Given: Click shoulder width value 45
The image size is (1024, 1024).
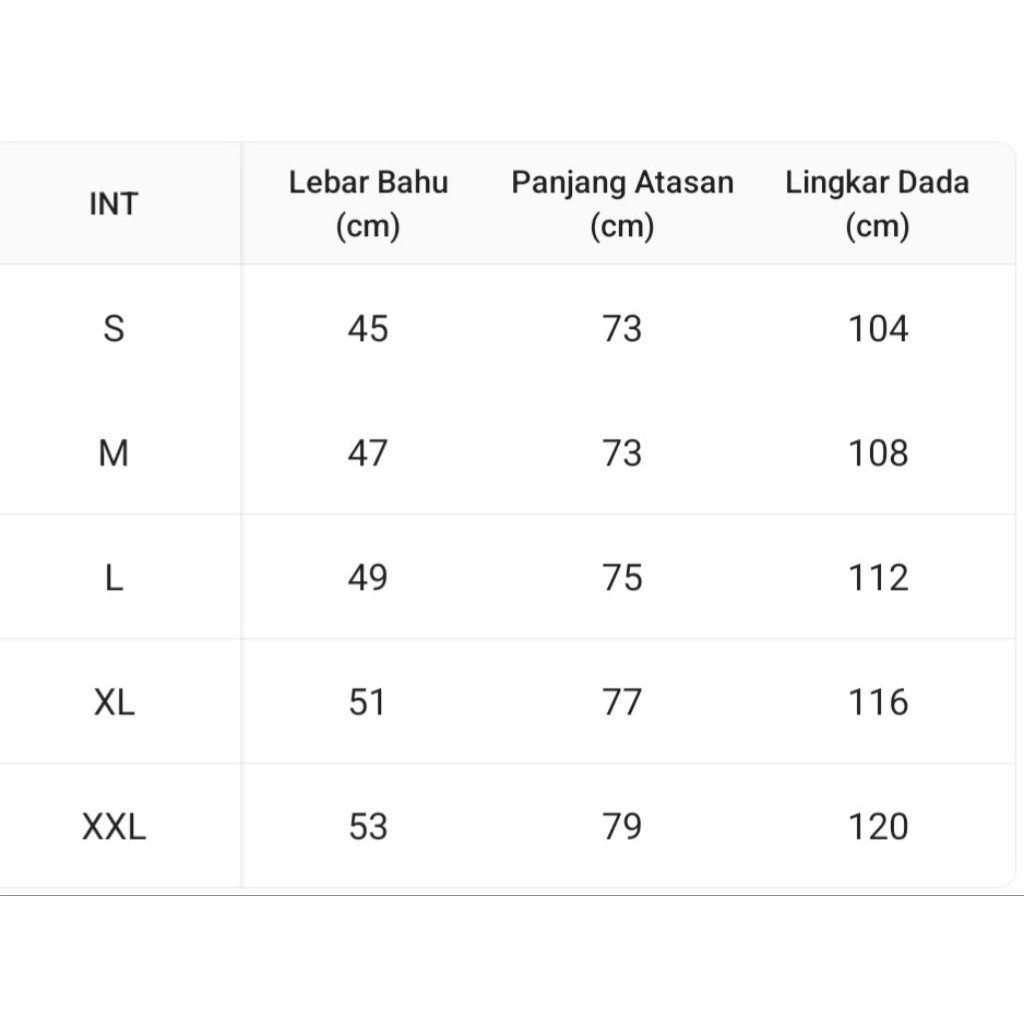Looking at the screenshot, I should [x=368, y=328].
